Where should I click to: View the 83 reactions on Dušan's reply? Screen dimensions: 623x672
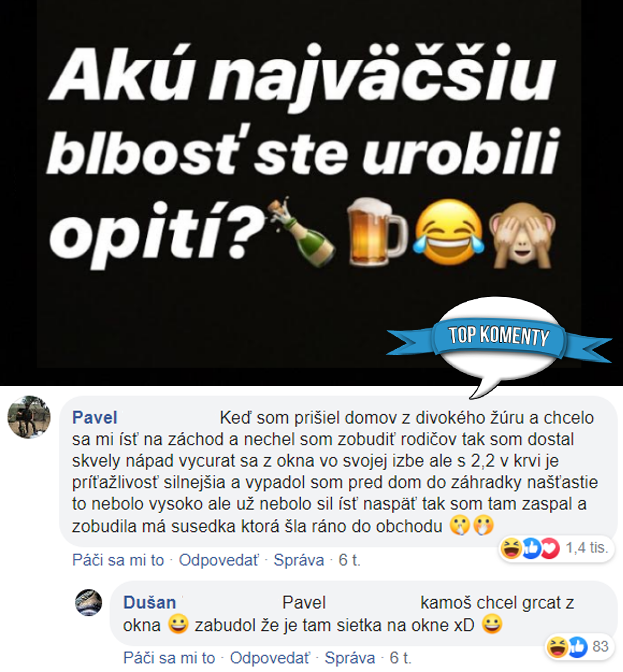point(600,646)
